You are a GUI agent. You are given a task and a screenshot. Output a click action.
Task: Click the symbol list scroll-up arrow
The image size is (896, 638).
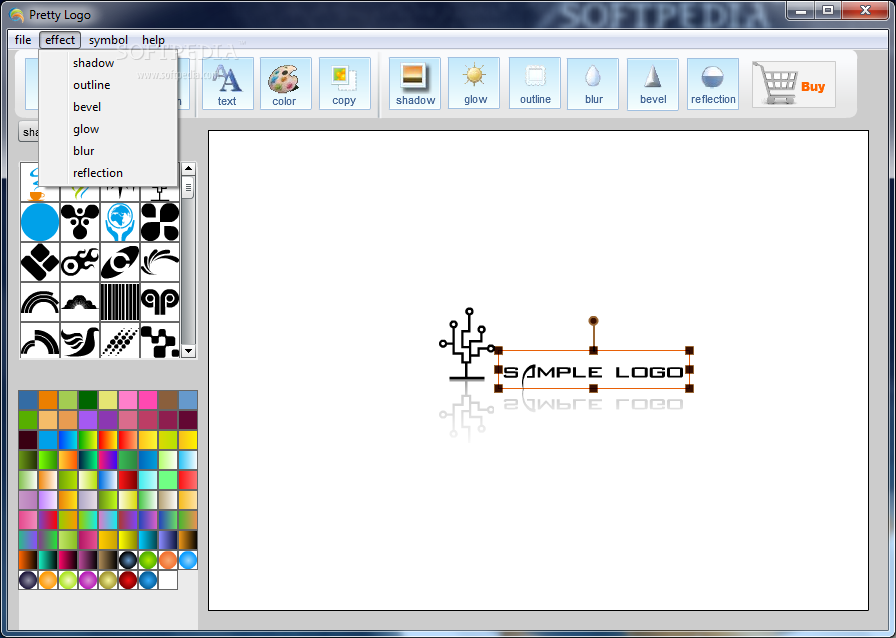(x=189, y=169)
